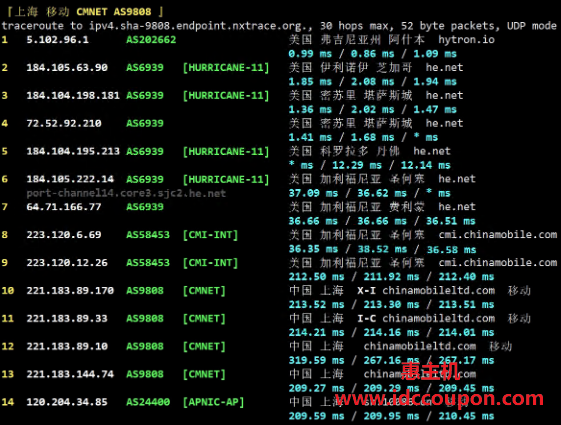Select IP 221.183.144.74 on hop 13
Viewport: 561px width, 425px height.
(70, 374)
